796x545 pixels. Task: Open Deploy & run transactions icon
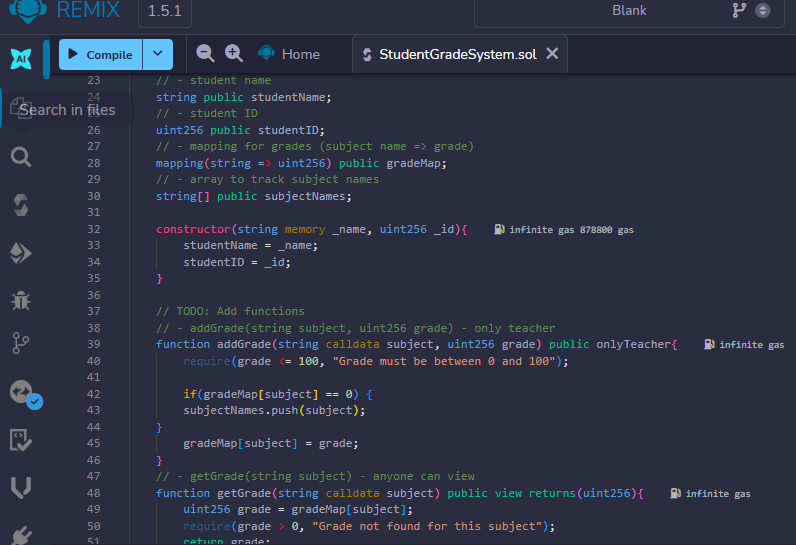(x=21, y=253)
